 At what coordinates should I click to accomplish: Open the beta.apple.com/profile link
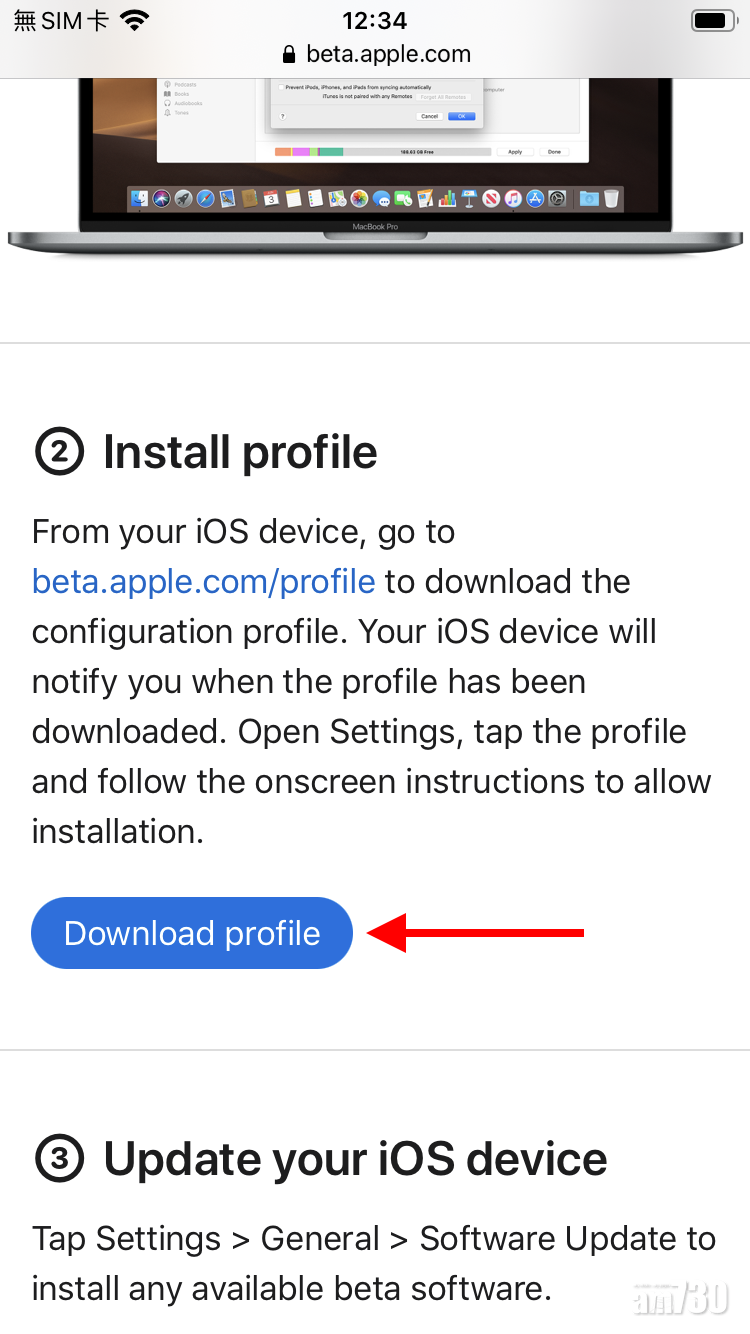tap(203, 581)
